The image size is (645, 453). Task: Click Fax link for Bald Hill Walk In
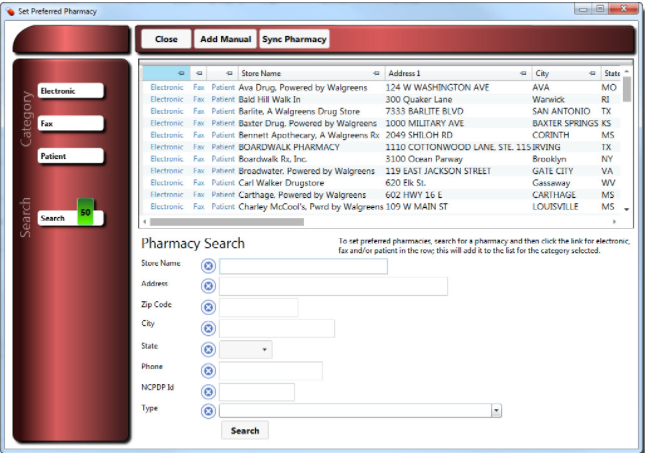click(199, 99)
